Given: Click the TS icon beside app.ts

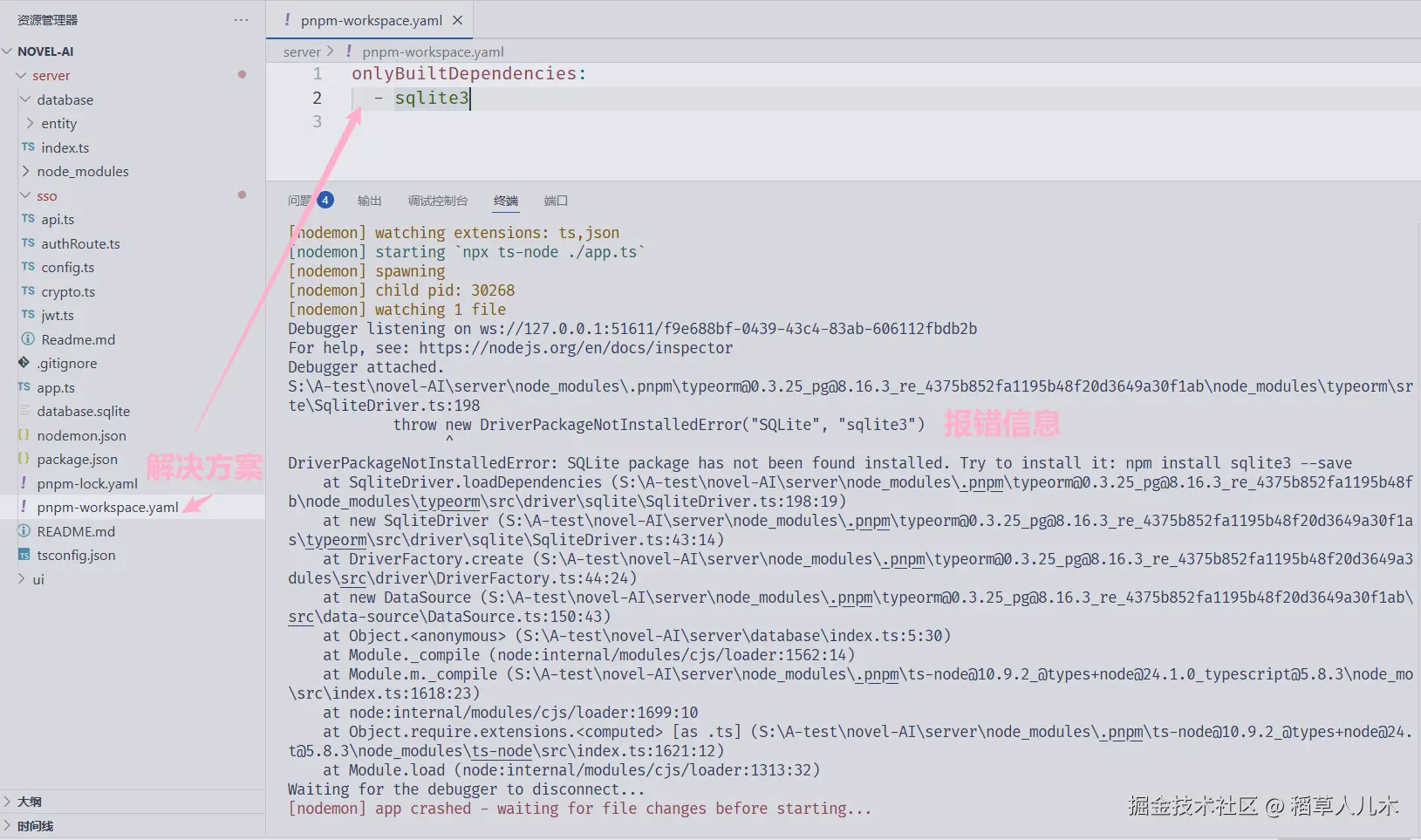Looking at the screenshot, I should pos(24,387).
